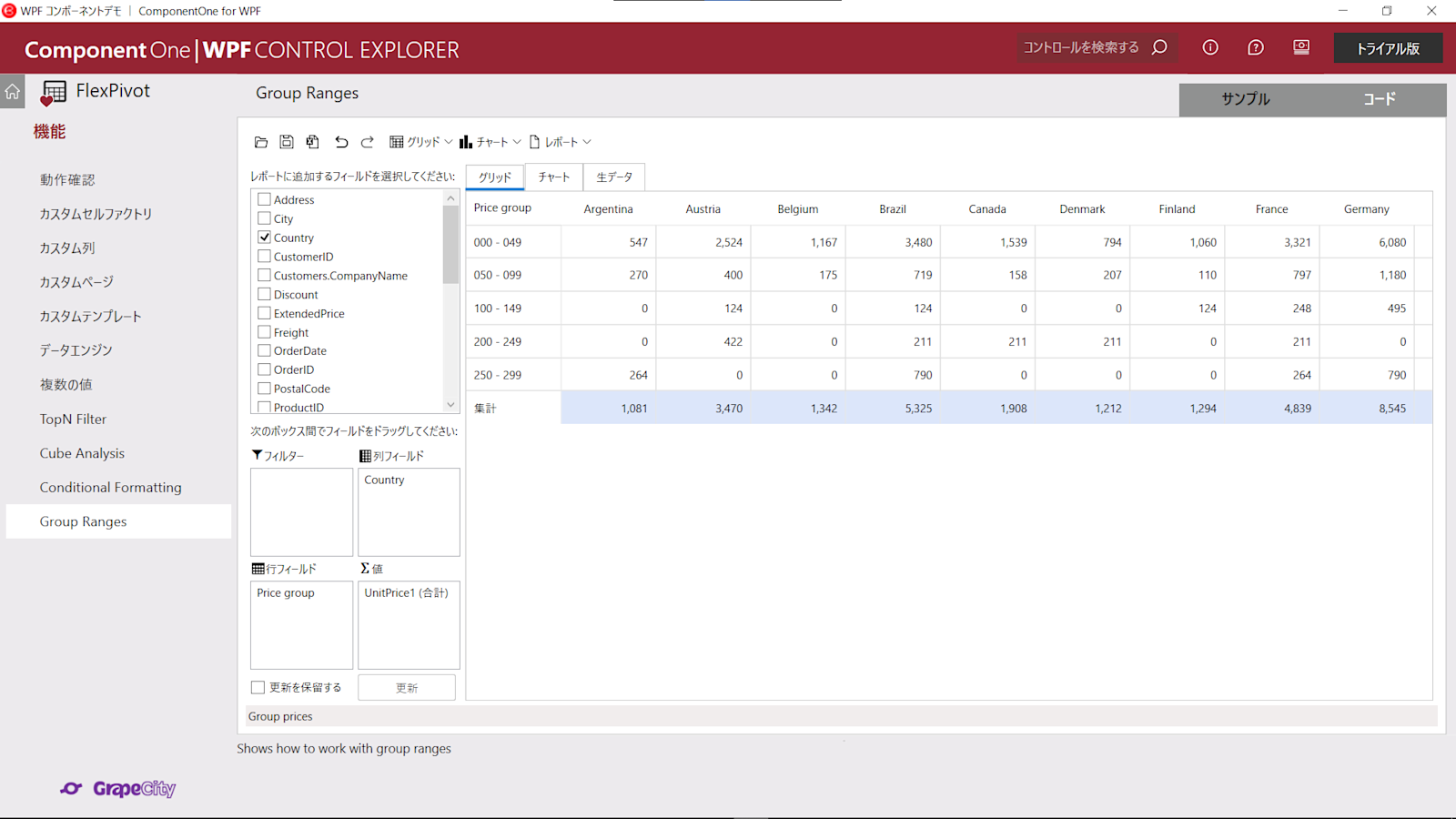Select Price group in row fields box
Viewport: 1456px width, 819px height.
tap(286, 592)
